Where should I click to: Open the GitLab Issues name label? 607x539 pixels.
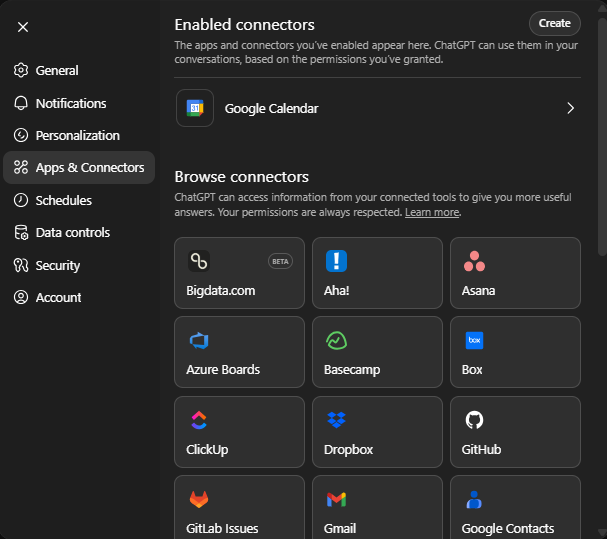coord(222,529)
